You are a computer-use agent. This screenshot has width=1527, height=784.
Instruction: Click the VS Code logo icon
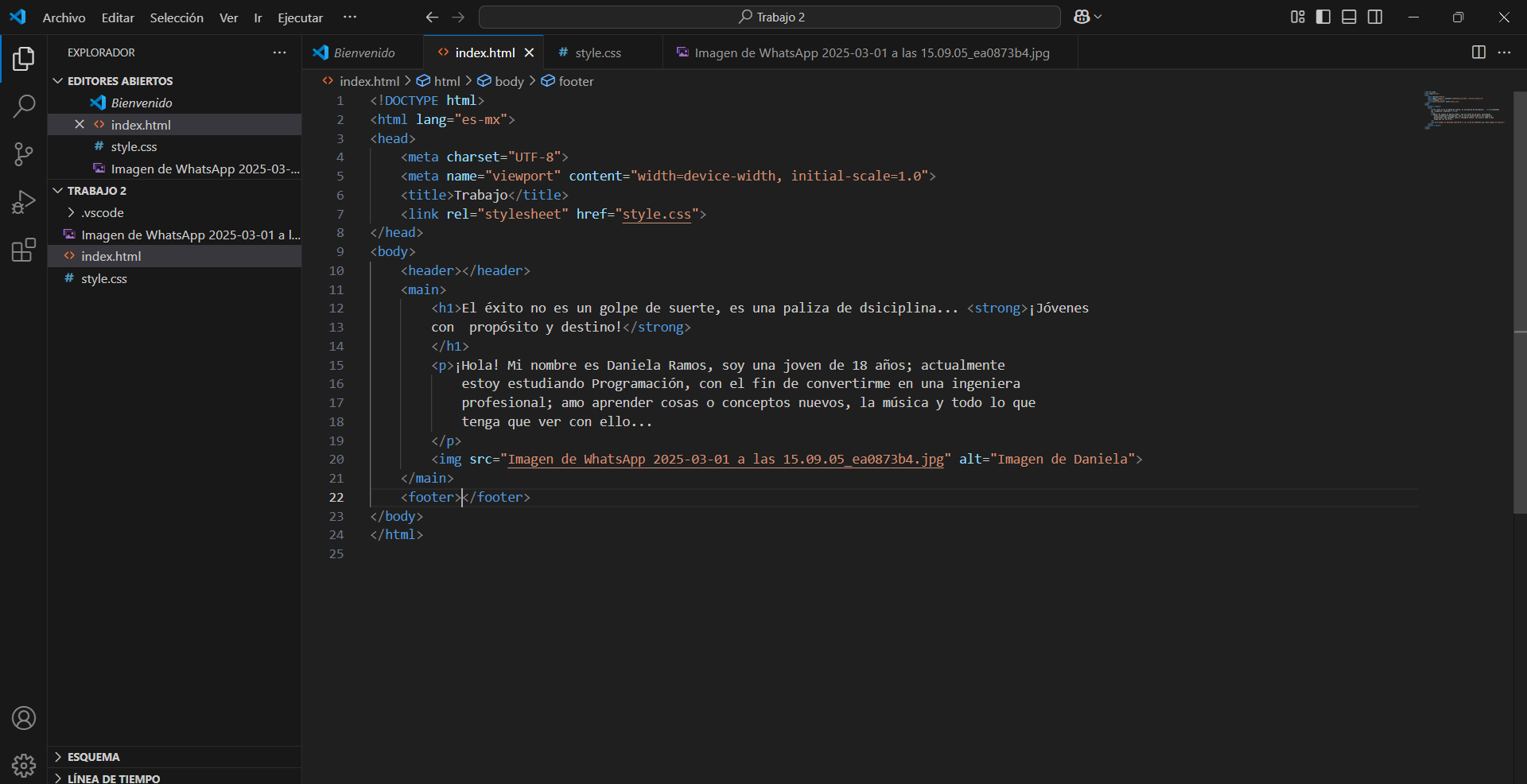(17, 17)
